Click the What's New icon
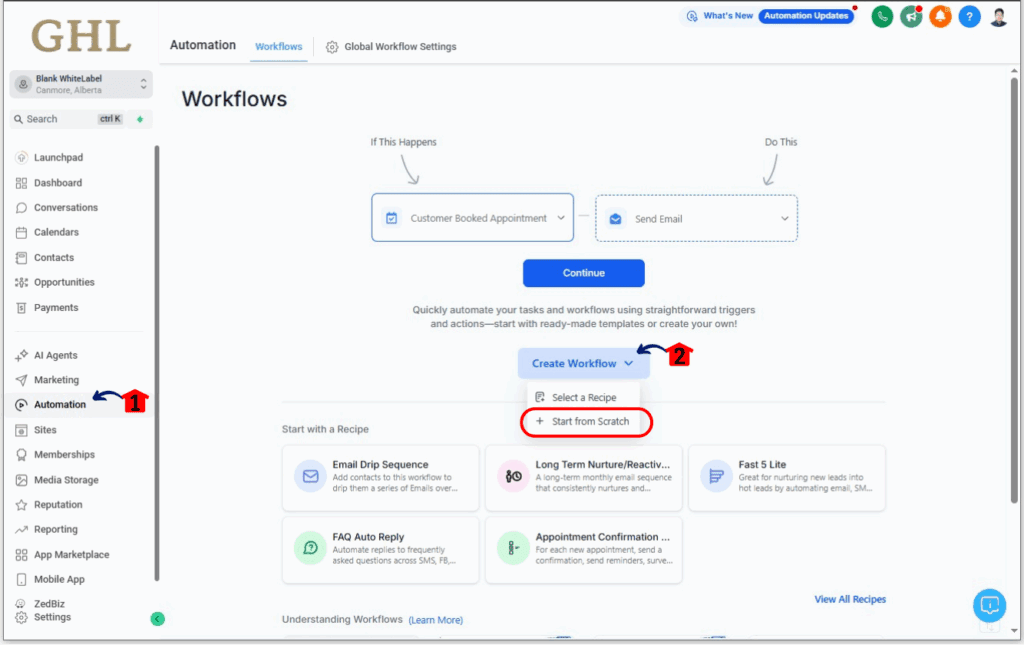The image size is (1024, 645). pos(692,16)
